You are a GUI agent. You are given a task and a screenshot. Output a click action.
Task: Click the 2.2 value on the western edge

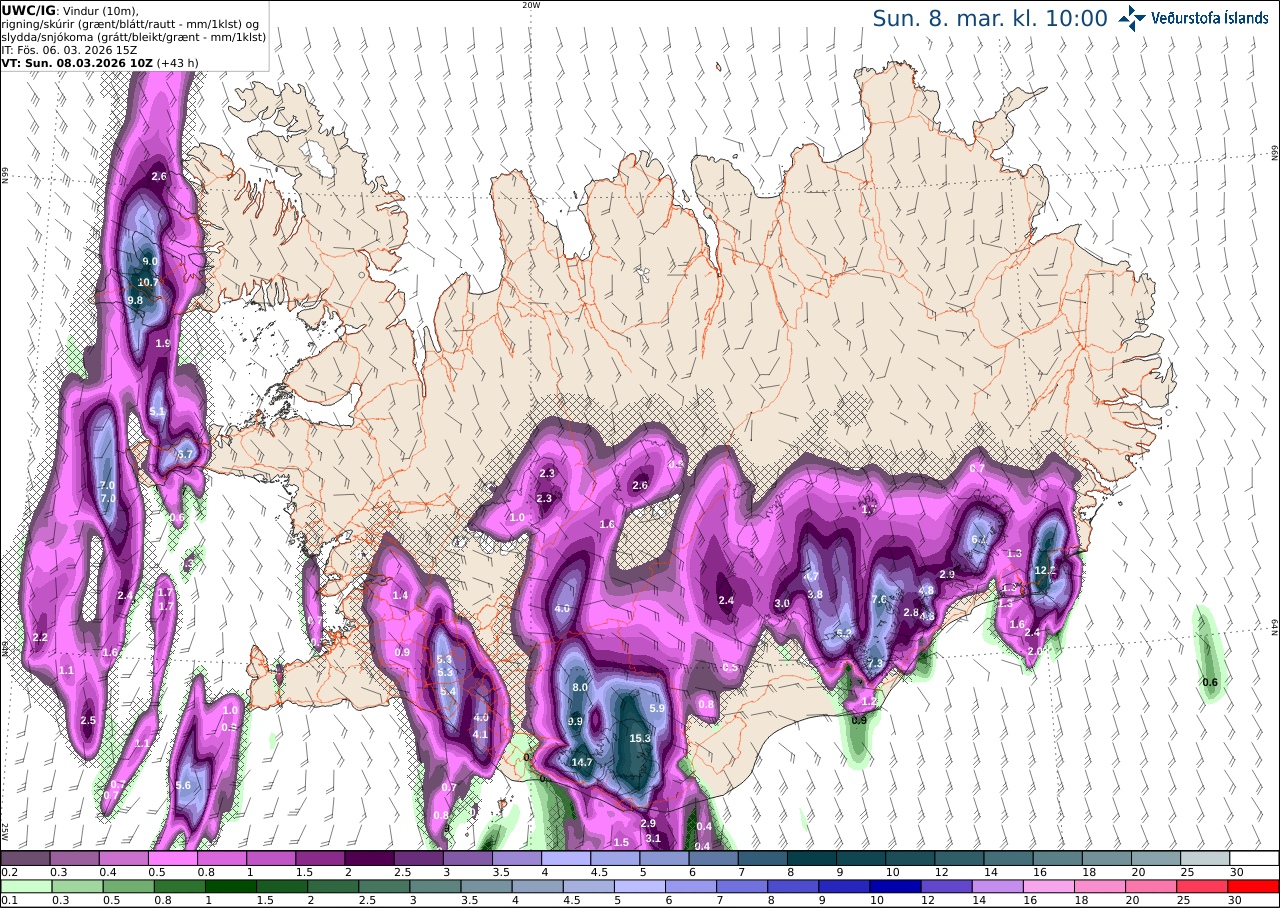point(40,637)
